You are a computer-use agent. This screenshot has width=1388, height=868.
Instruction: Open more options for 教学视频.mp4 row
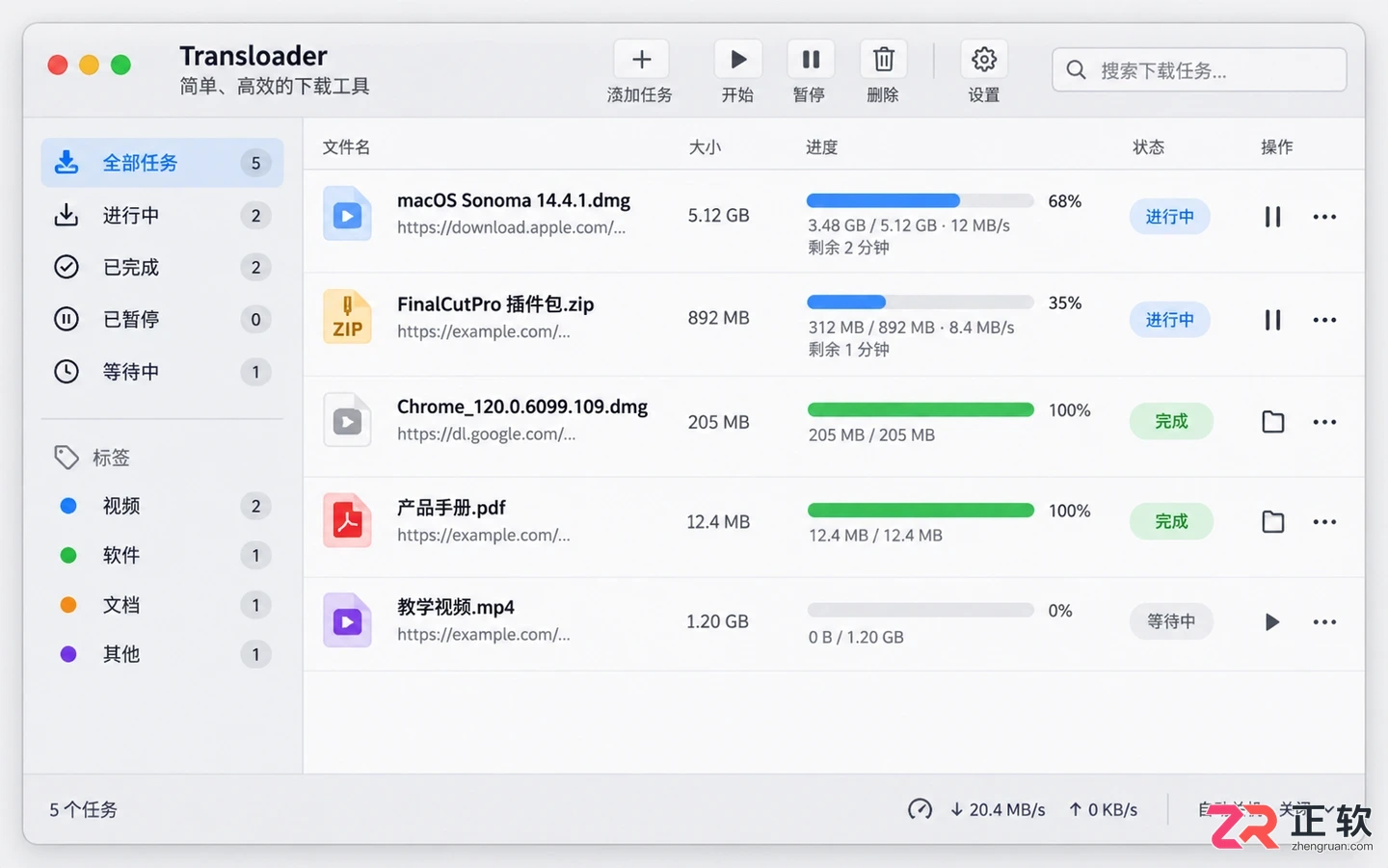(x=1324, y=622)
